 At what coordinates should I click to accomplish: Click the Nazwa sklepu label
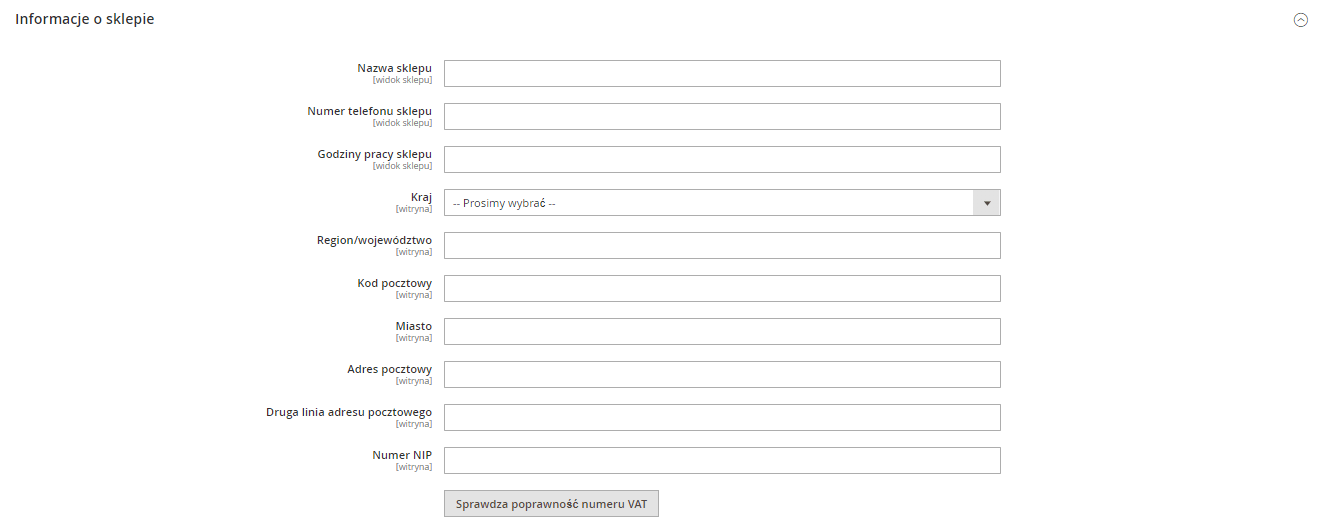[395, 68]
